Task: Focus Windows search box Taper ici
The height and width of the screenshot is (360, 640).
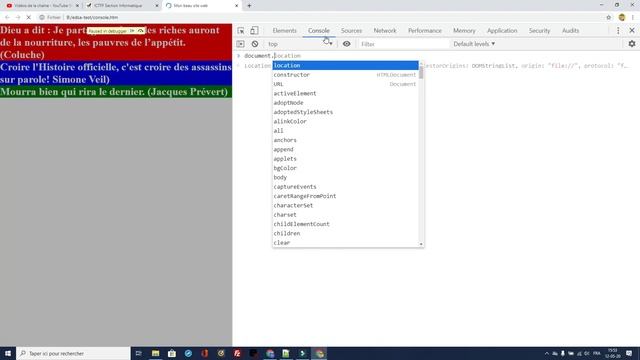Action: [73, 353]
